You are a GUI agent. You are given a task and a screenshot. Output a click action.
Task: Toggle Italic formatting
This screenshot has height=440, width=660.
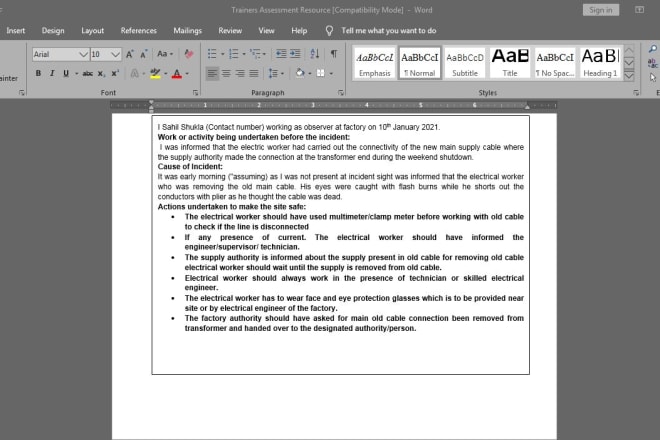[52, 73]
